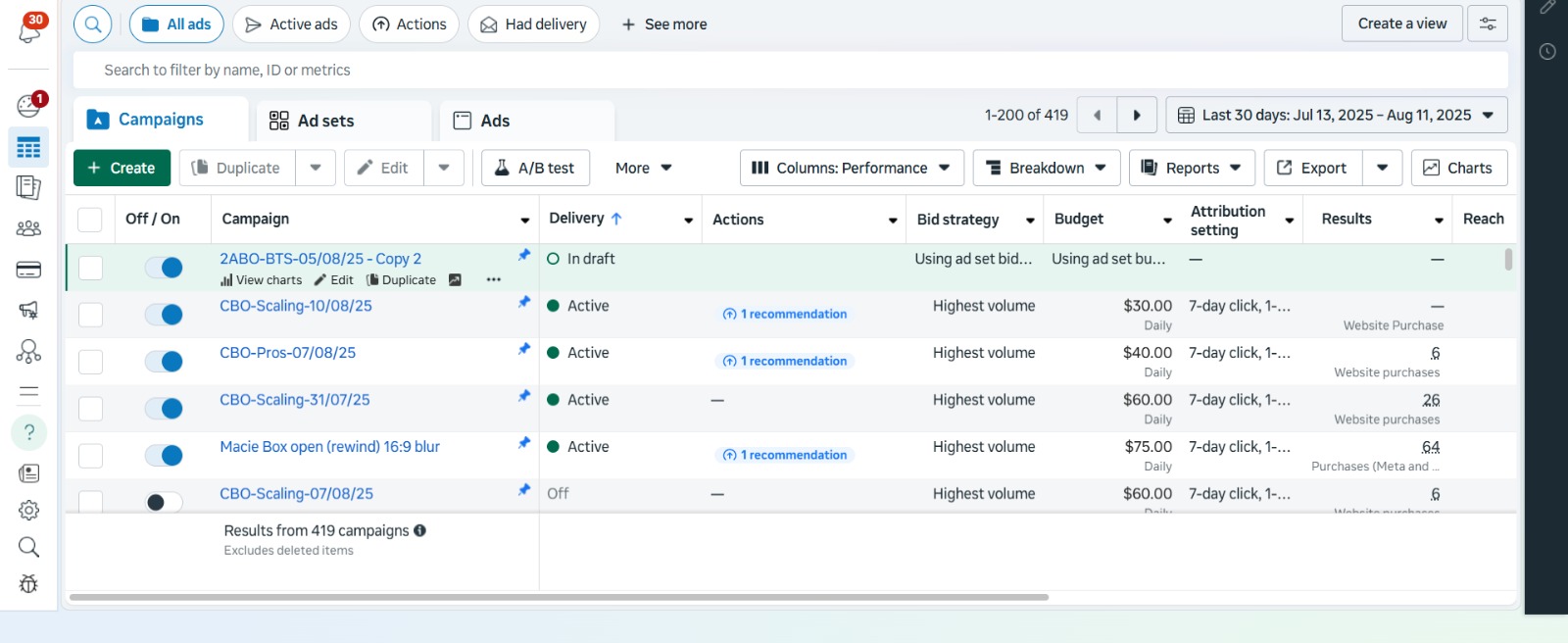This screenshot has height=643, width=1568.
Task: Go to next page of campaigns
Action: tap(1137, 115)
